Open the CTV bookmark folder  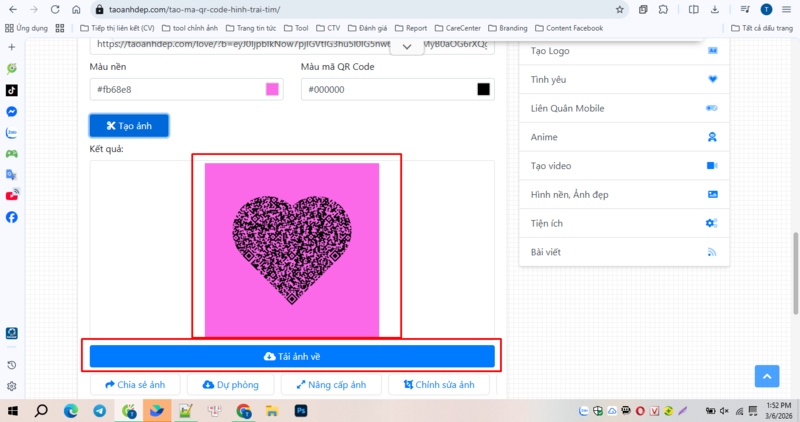[x=328, y=28]
